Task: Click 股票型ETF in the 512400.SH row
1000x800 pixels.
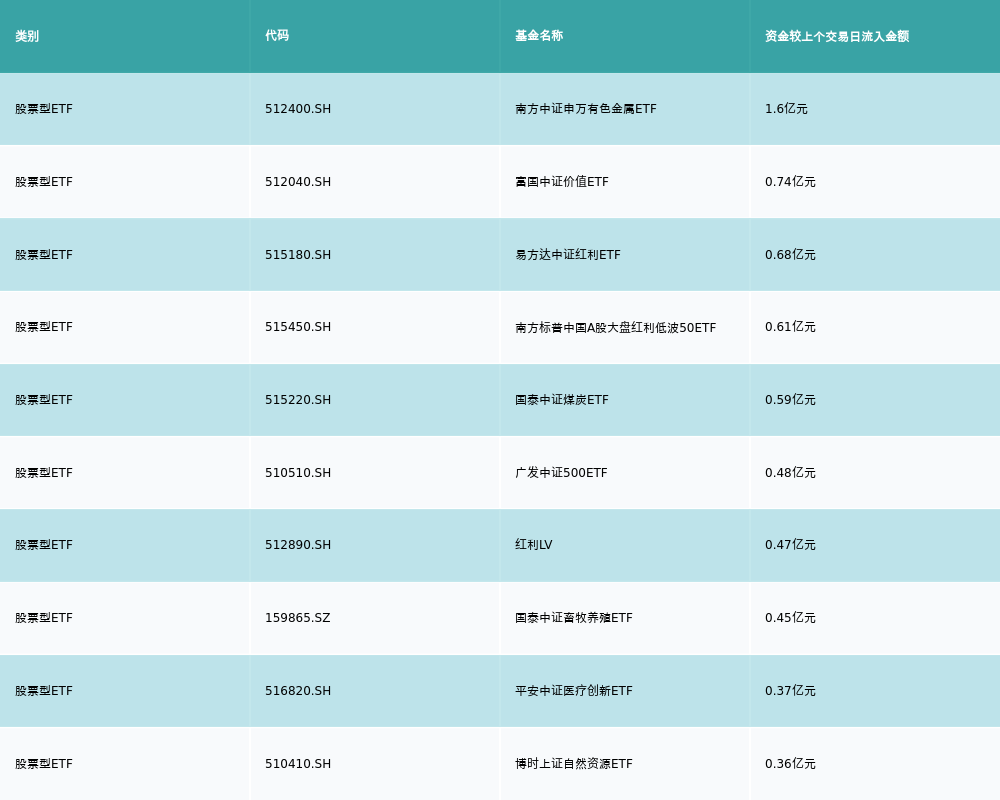Action: tap(44, 109)
